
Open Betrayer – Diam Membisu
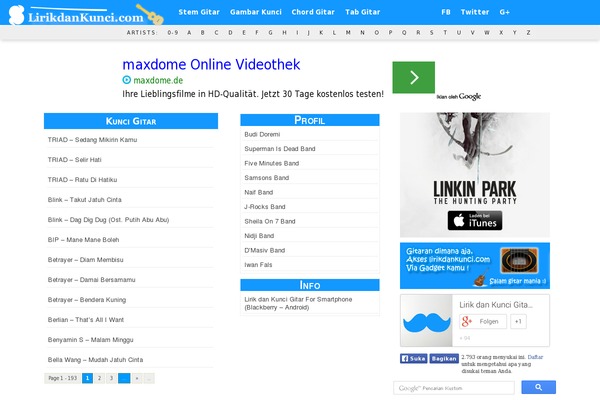pos(85,260)
